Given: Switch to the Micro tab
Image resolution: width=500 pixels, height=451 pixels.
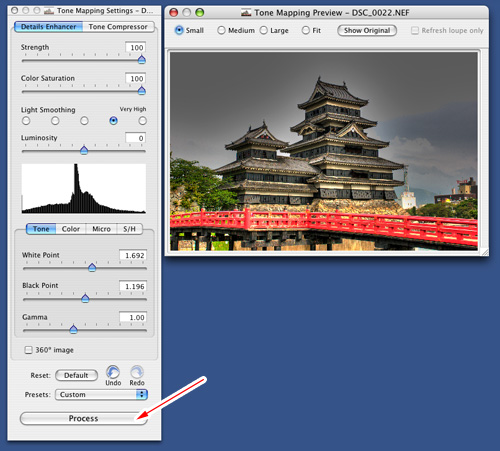Looking at the screenshot, I should click(101, 229).
